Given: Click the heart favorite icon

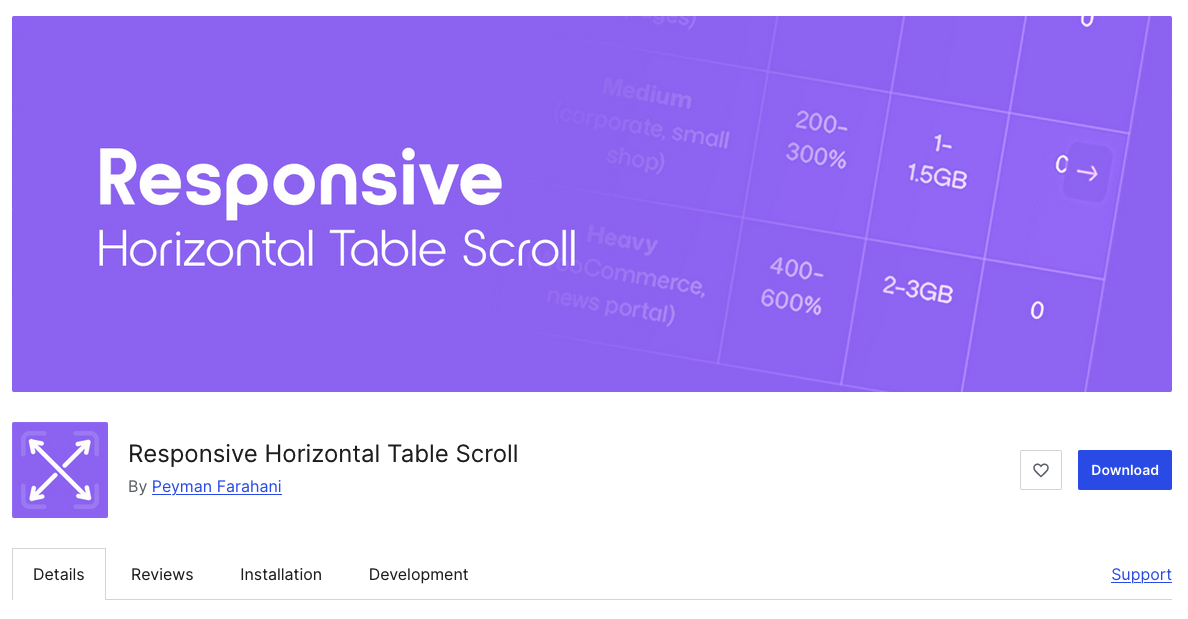Looking at the screenshot, I should [x=1040, y=470].
